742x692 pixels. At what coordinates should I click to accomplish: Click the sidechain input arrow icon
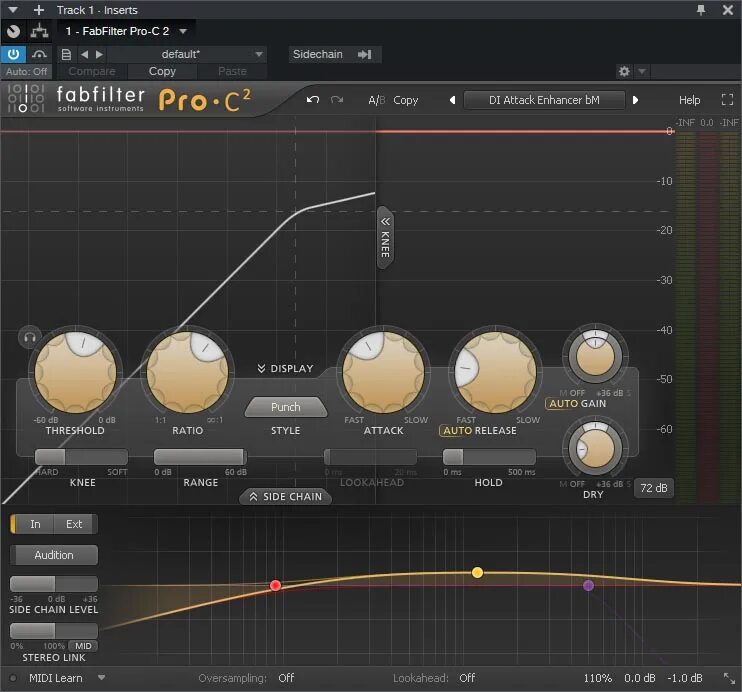[x=364, y=54]
